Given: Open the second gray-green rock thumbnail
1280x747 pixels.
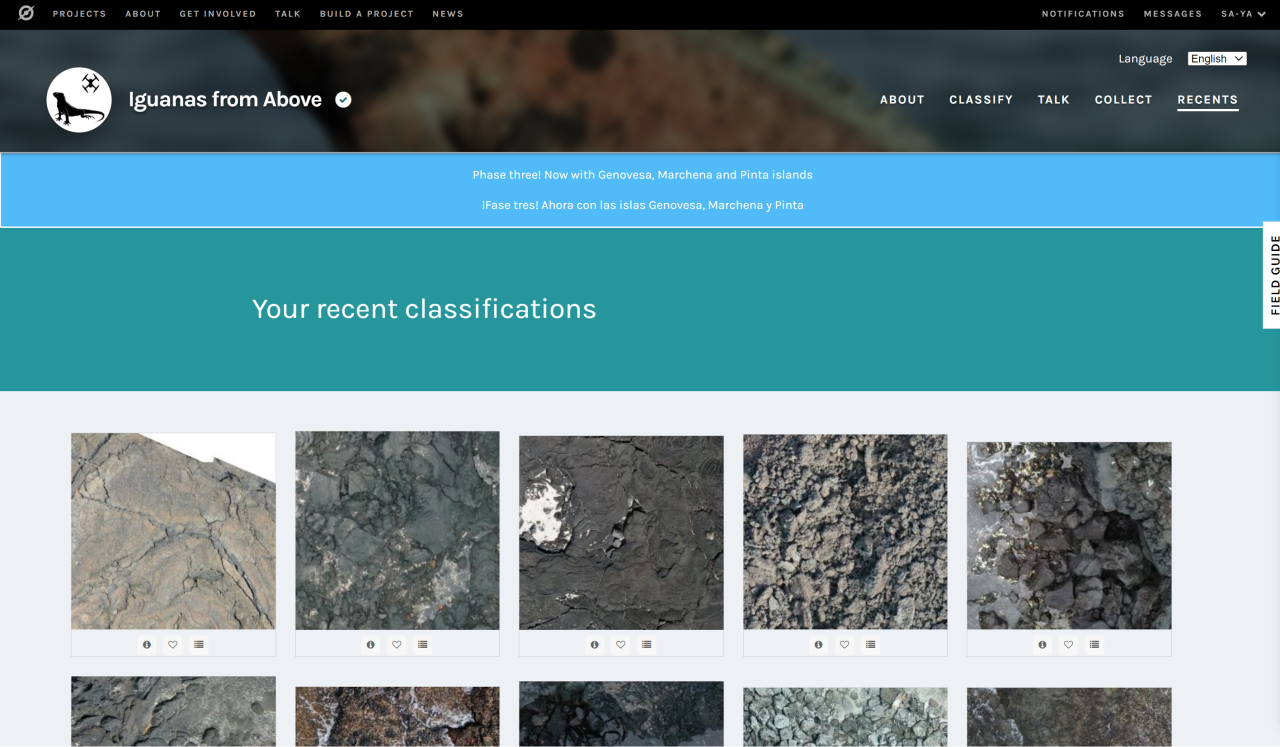Looking at the screenshot, I should [397, 531].
